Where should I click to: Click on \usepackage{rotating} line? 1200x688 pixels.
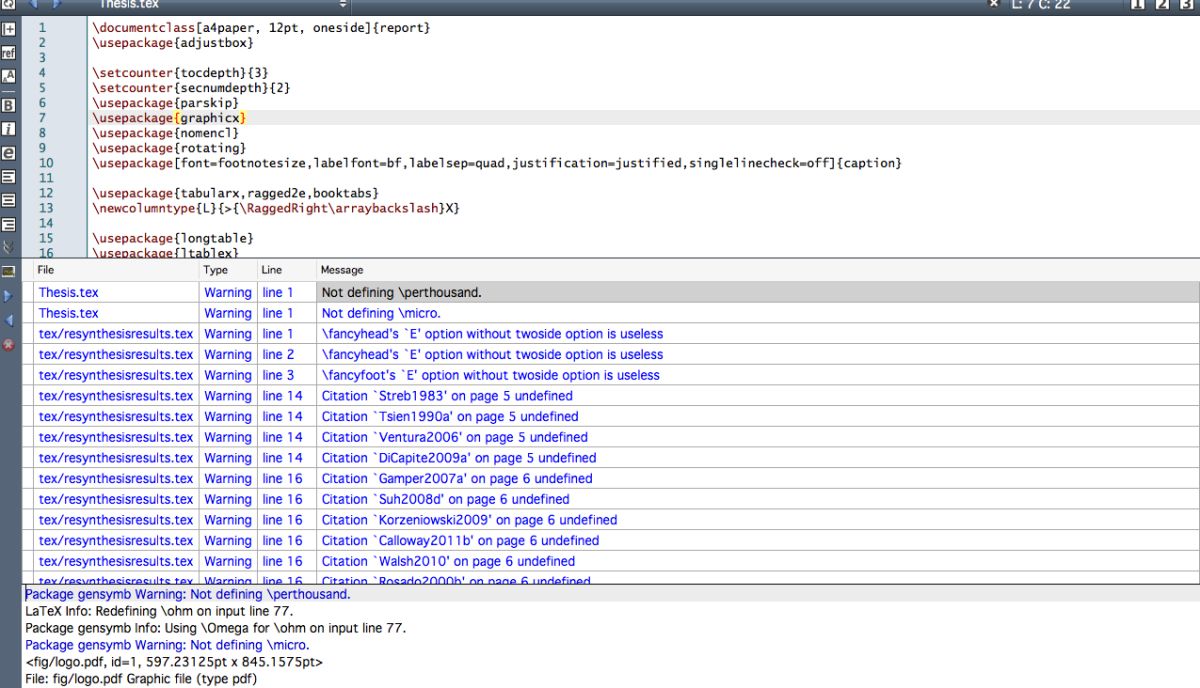(169, 148)
